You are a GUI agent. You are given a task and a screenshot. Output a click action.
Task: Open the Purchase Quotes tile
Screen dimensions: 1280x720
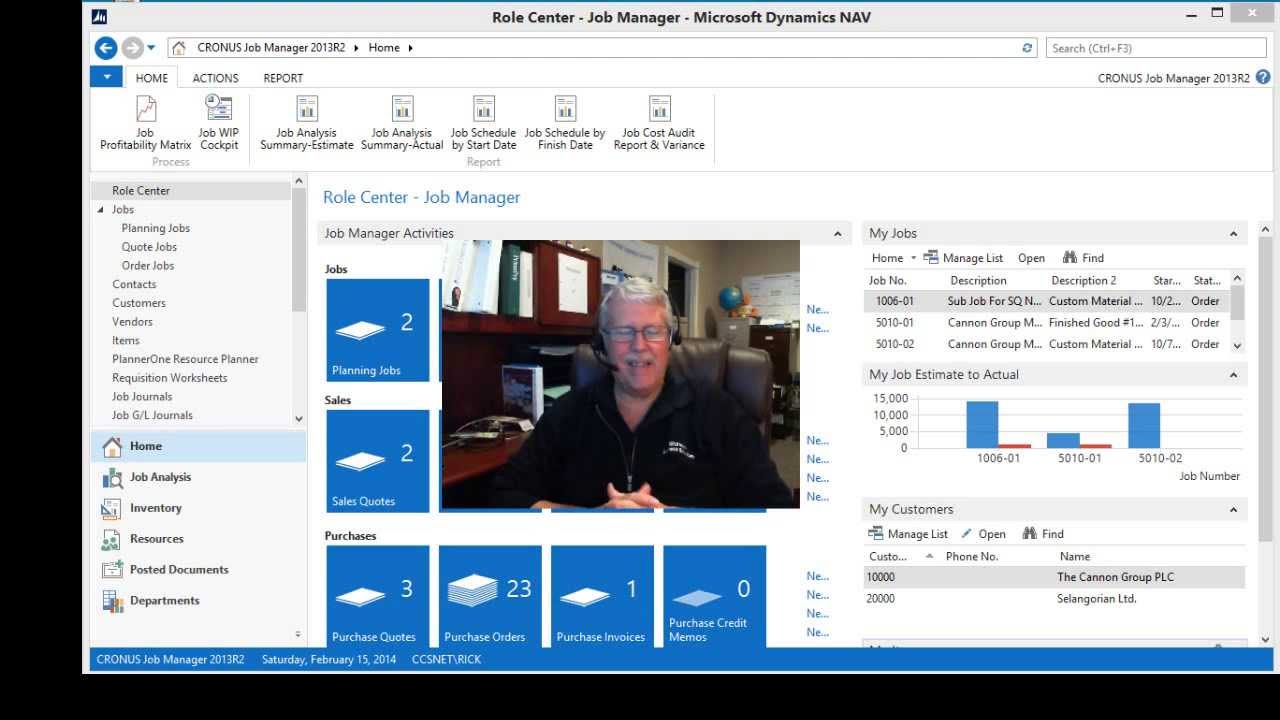(377, 596)
